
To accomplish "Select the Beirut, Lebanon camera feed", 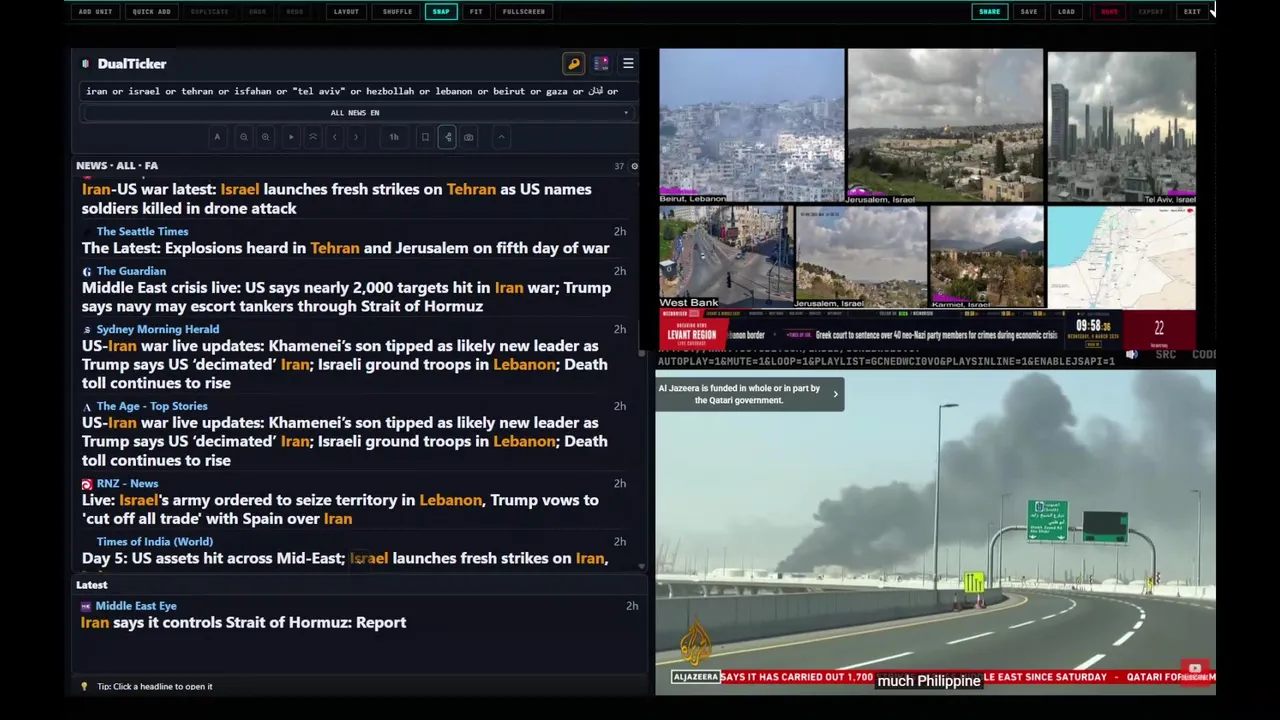I will pos(751,126).
